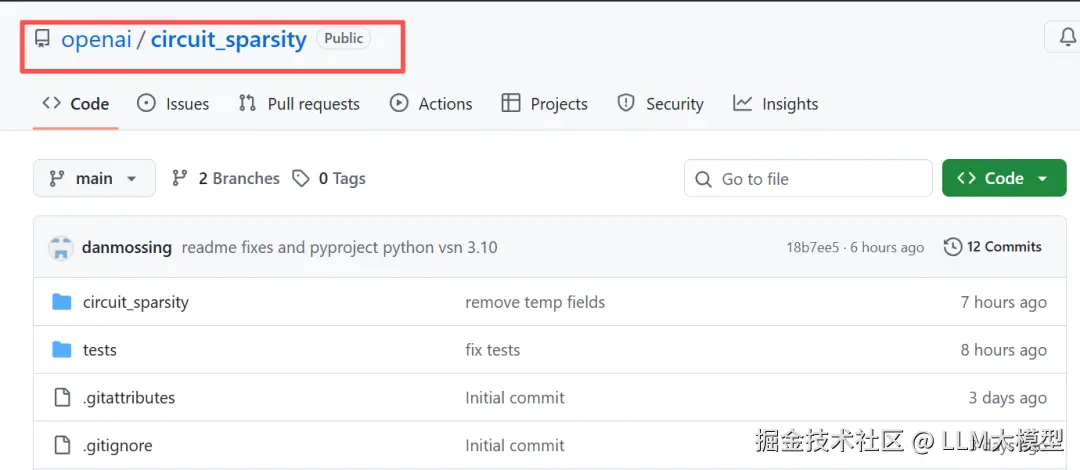Viewport: 1080px width, 470px height.
Task: Expand the green Code dropdown button
Action: 1003,178
